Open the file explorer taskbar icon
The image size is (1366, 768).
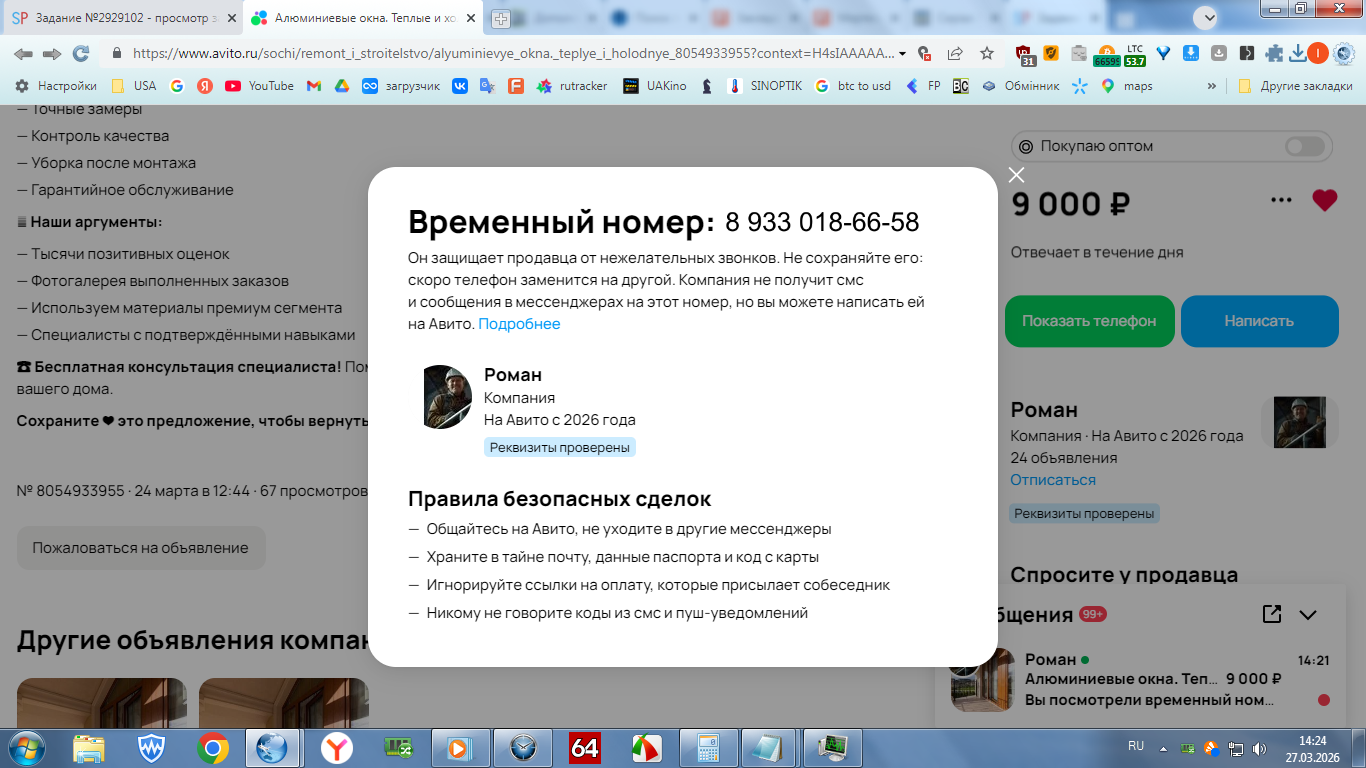pos(89,748)
